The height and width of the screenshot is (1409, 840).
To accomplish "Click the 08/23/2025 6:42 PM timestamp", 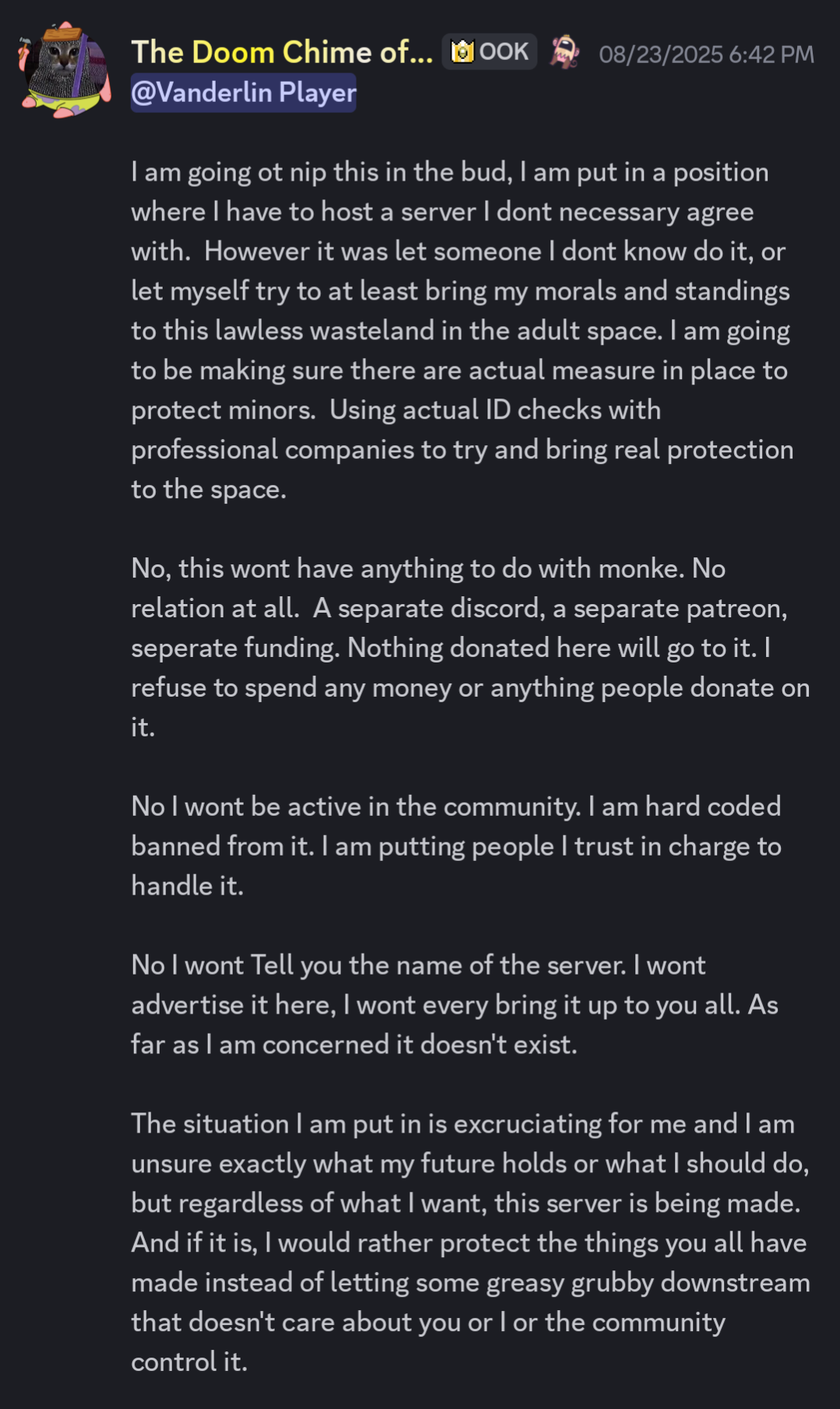I will (x=706, y=54).
